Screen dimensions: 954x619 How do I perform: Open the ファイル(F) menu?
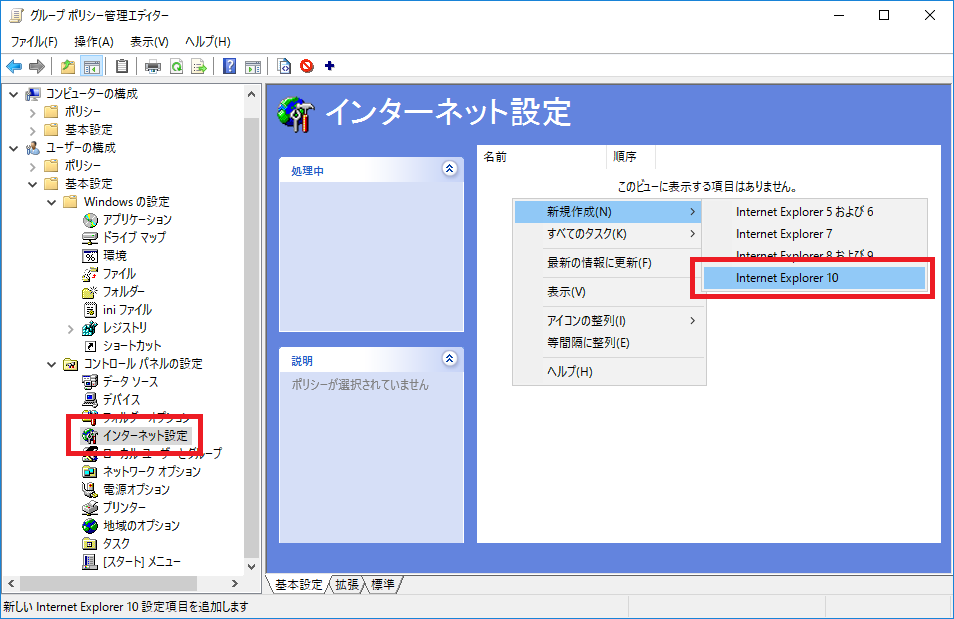(34, 41)
